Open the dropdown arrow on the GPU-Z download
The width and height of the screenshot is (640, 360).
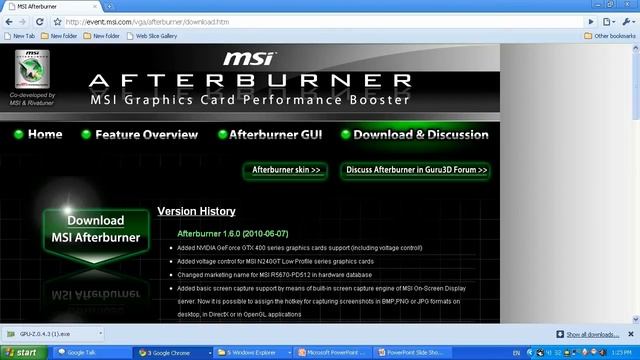point(100,333)
